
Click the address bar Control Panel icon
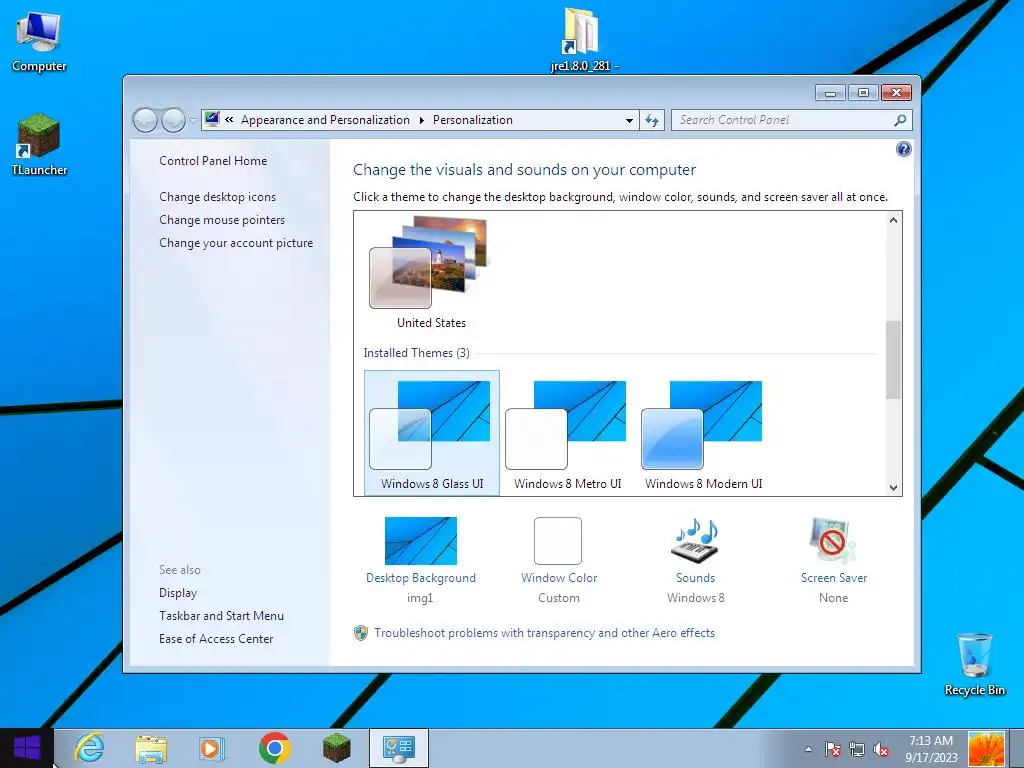(212, 119)
